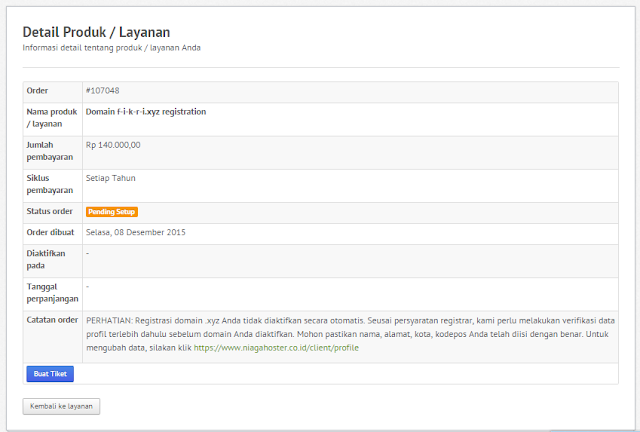Screen dimensions: 640x432
Task: Click the Detail Produk / Layanan heading
Action: click(x=96, y=32)
